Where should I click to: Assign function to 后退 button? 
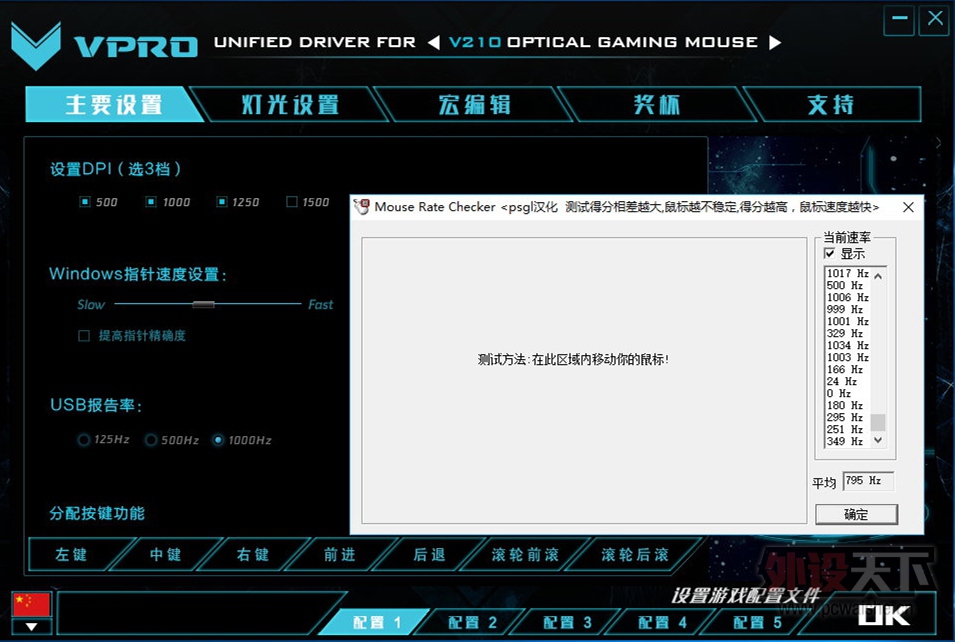429,554
